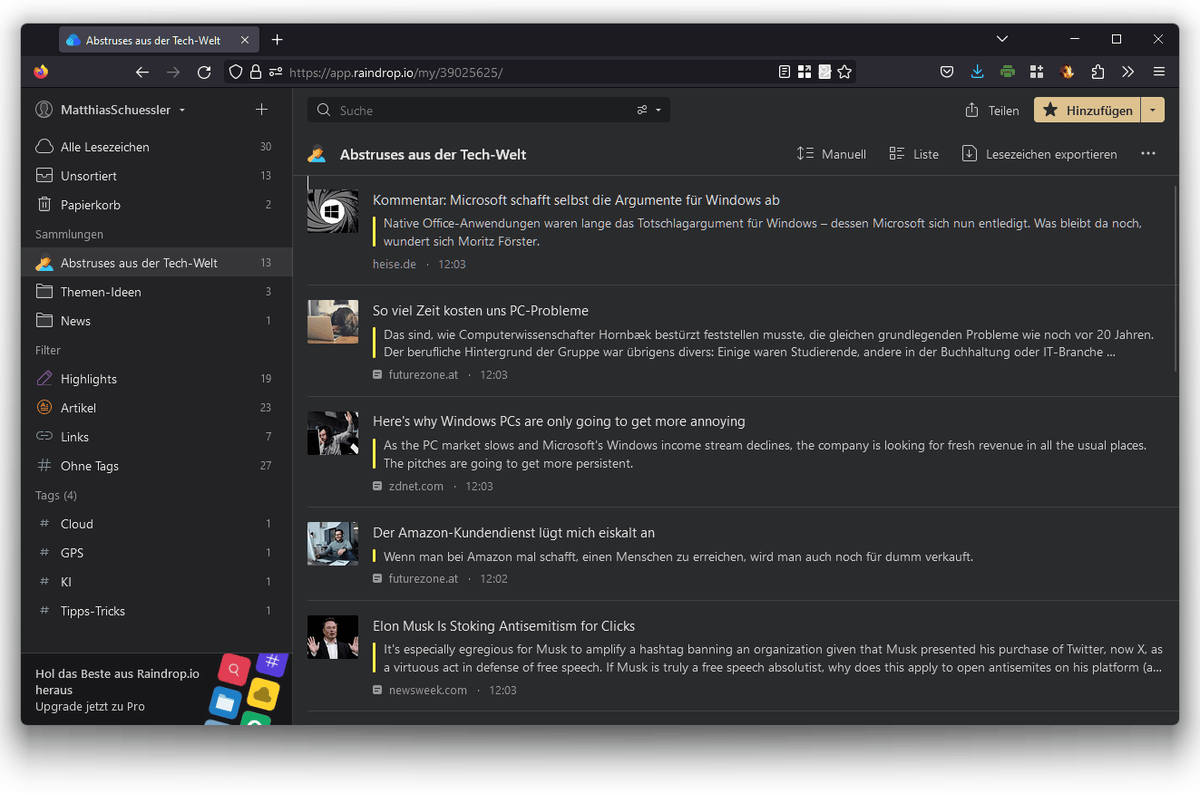Click the Teilen share button
The image size is (1200, 793).
tap(991, 110)
